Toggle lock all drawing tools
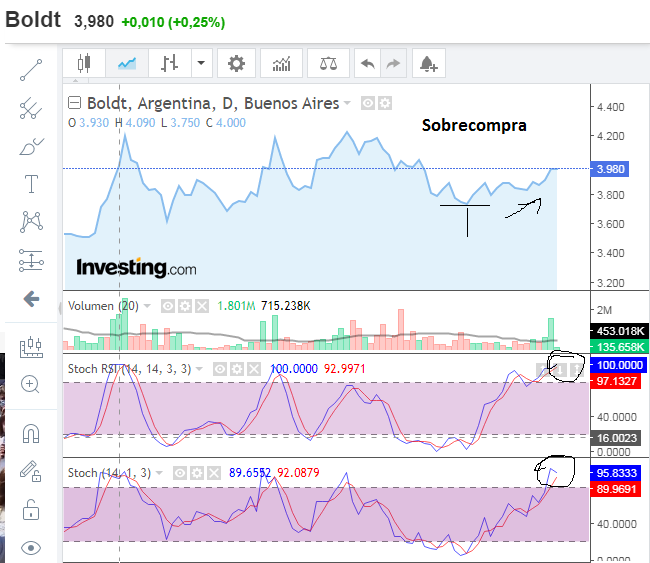The image size is (650, 563). coord(31,510)
